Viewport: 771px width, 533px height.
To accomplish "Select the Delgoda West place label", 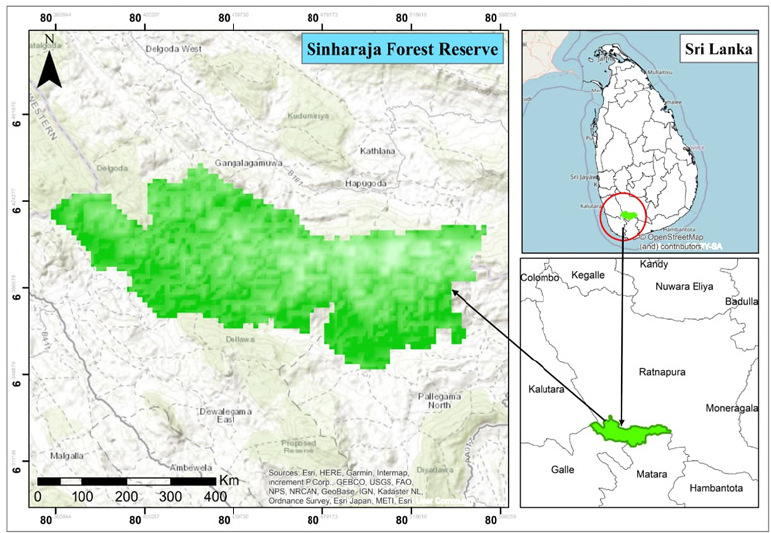I will point(174,49).
